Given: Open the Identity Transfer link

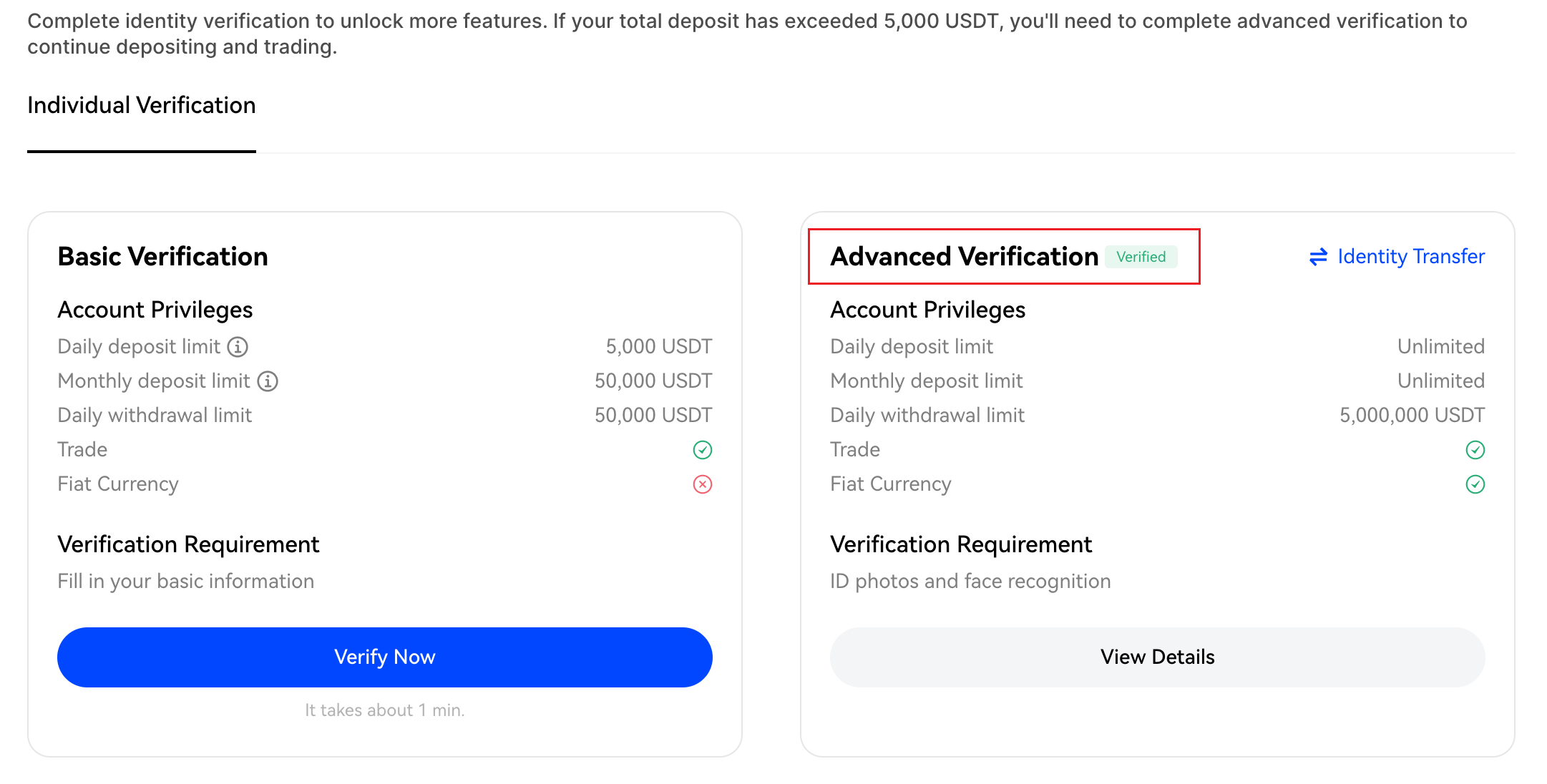Looking at the screenshot, I should click(1410, 257).
